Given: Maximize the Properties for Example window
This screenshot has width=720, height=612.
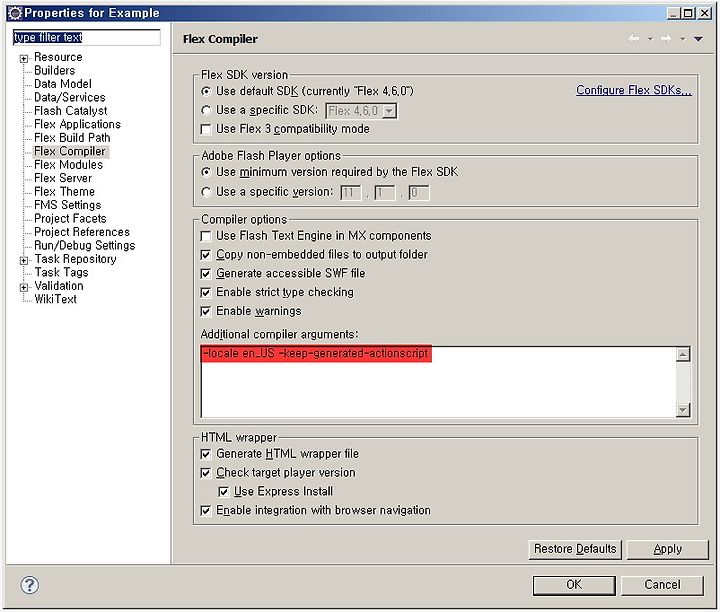Looking at the screenshot, I should [x=688, y=13].
